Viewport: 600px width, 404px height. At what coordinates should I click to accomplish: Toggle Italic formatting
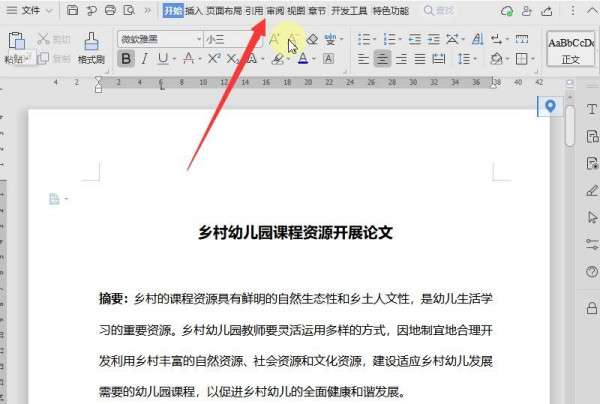pyautogui.click(x=144, y=59)
